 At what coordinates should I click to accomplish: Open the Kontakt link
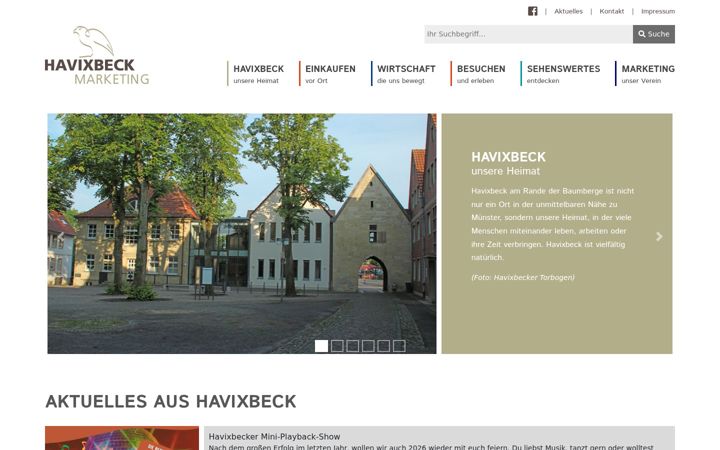612,11
